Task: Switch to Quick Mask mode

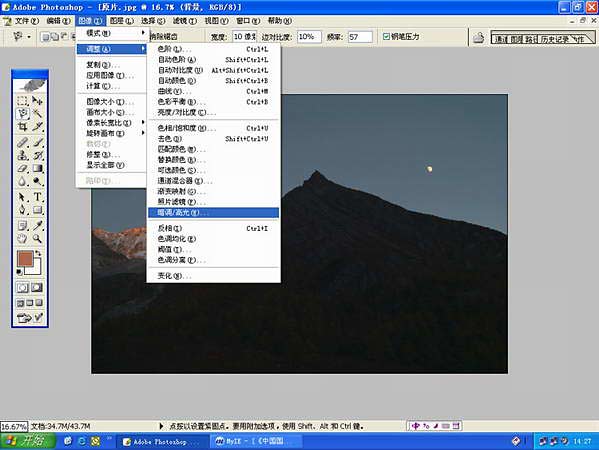Action: (x=37, y=287)
